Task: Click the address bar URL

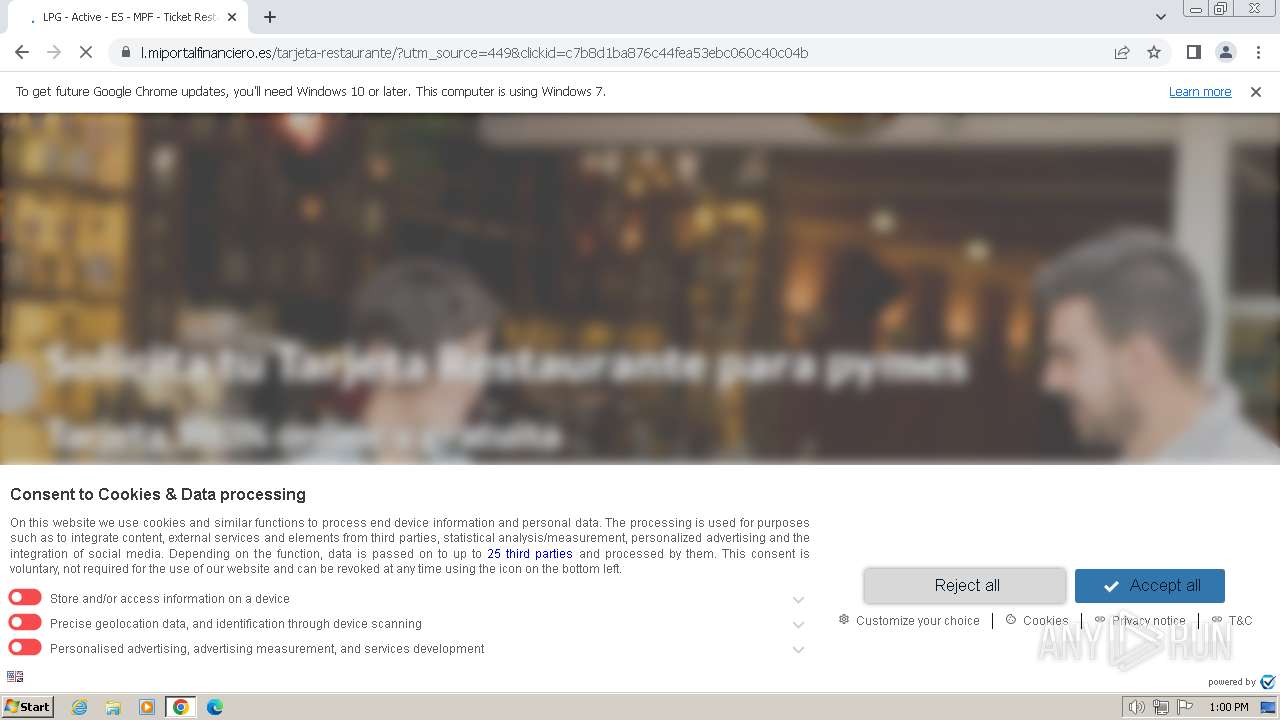Action: click(x=474, y=53)
